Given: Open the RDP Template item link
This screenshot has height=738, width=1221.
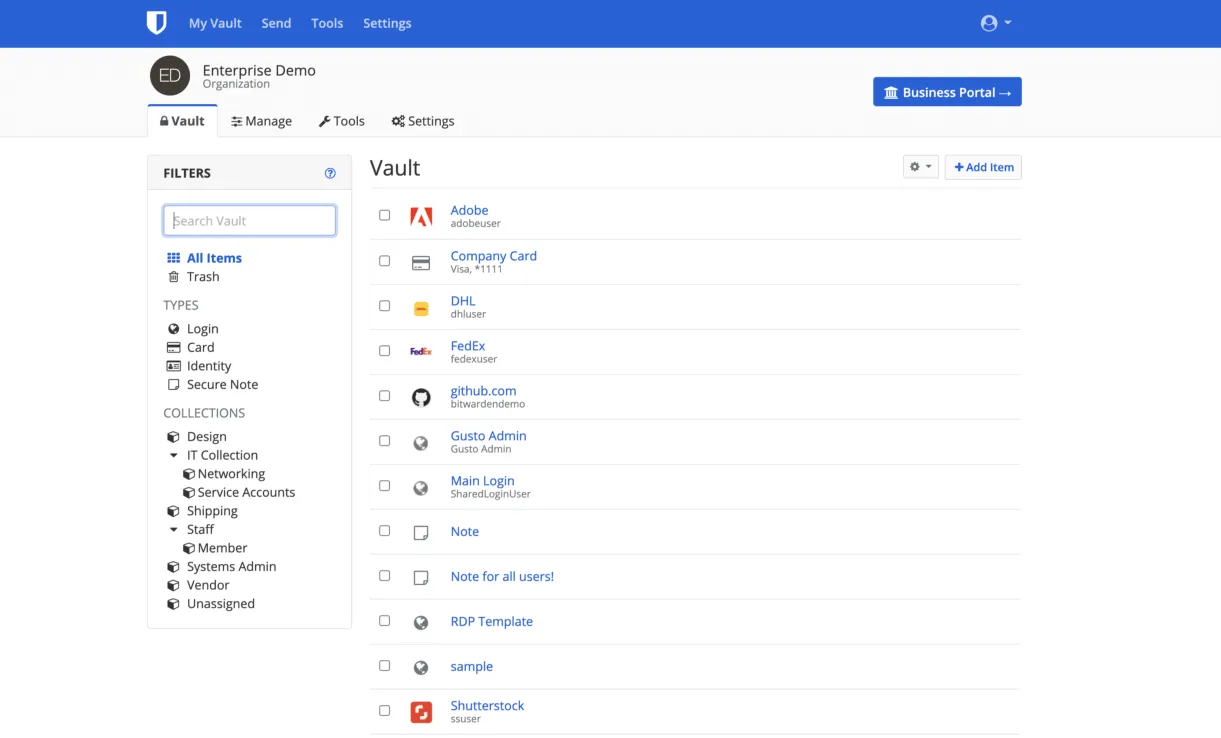Looking at the screenshot, I should coord(491,622).
